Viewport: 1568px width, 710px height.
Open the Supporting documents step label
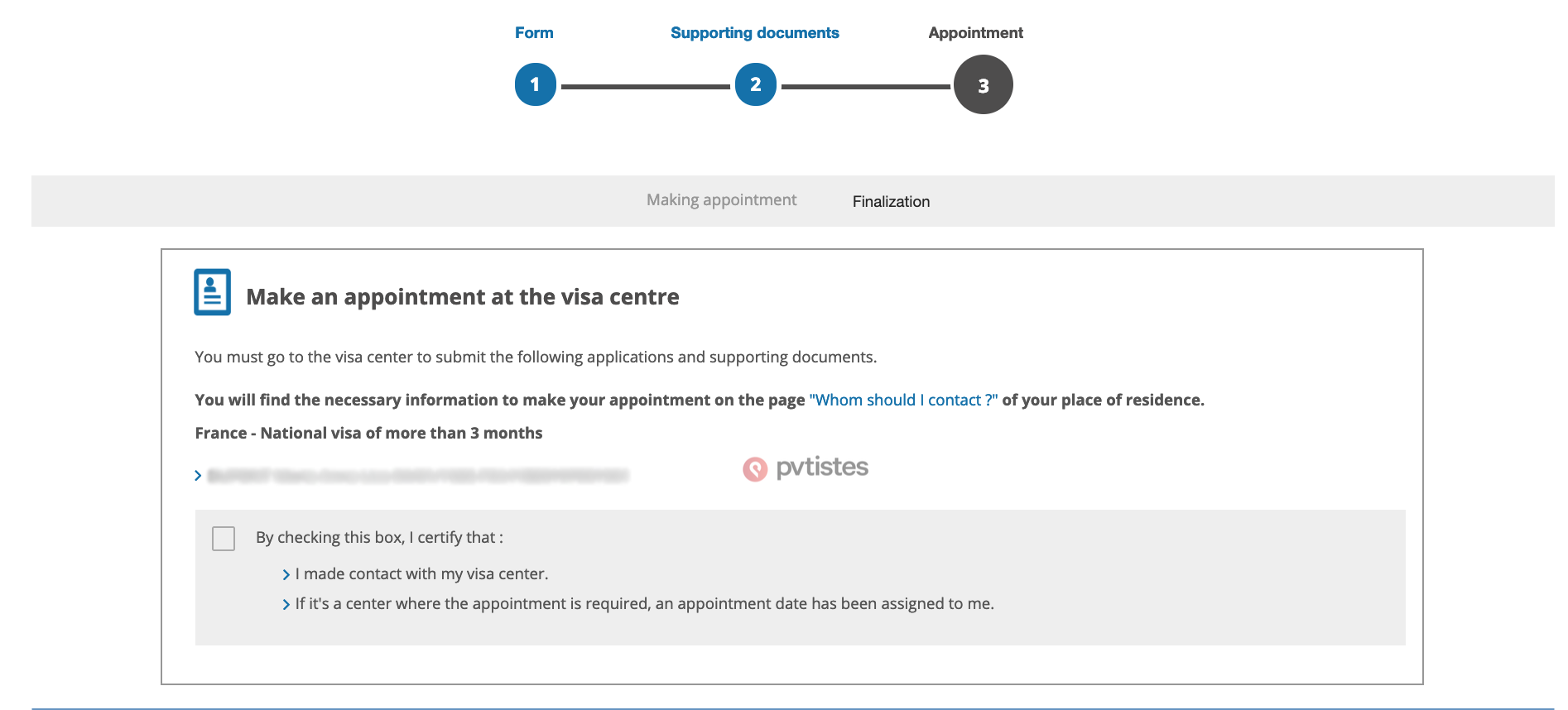click(754, 33)
